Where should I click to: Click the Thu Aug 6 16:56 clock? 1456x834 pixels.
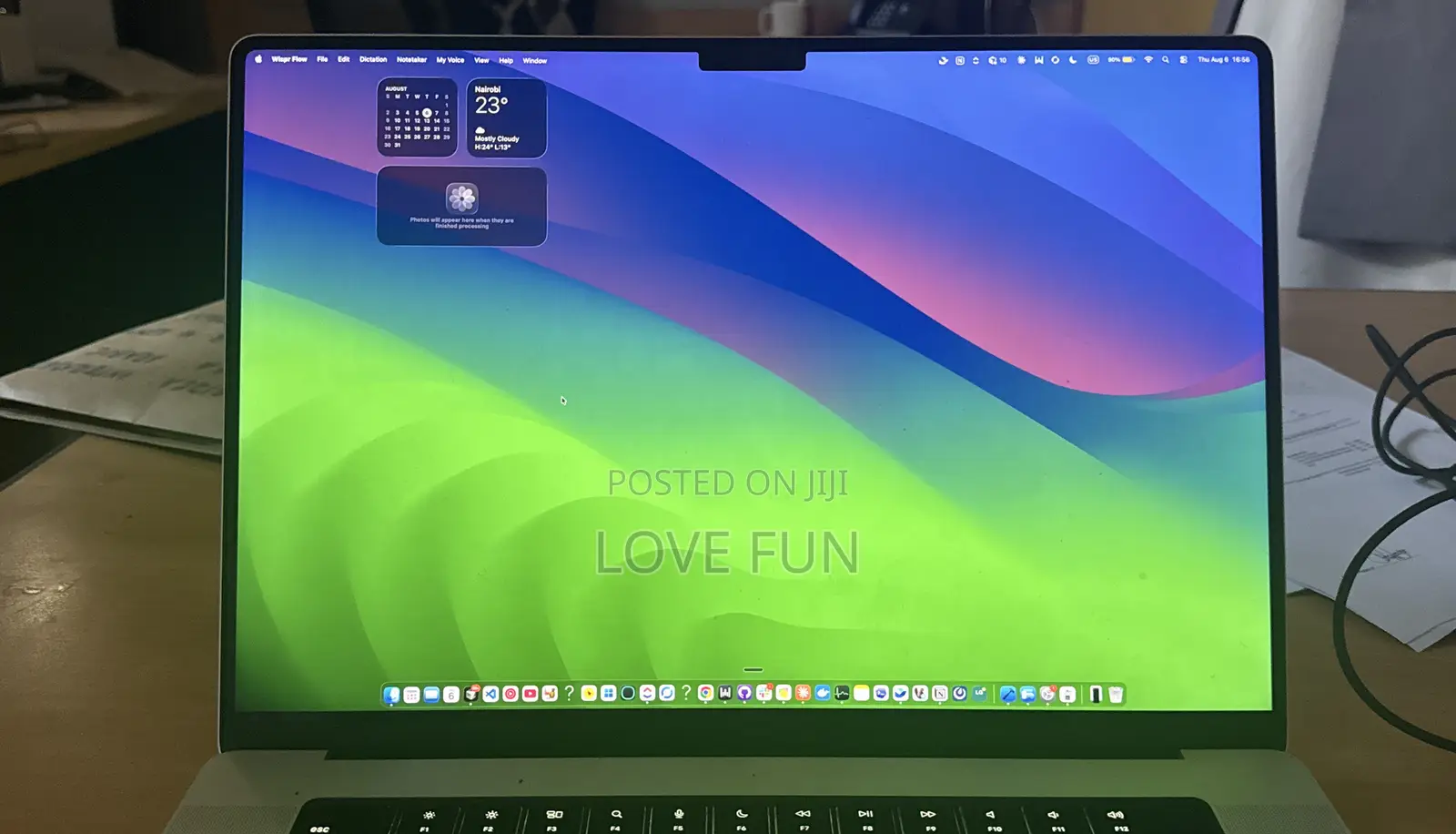point(1224,60)
